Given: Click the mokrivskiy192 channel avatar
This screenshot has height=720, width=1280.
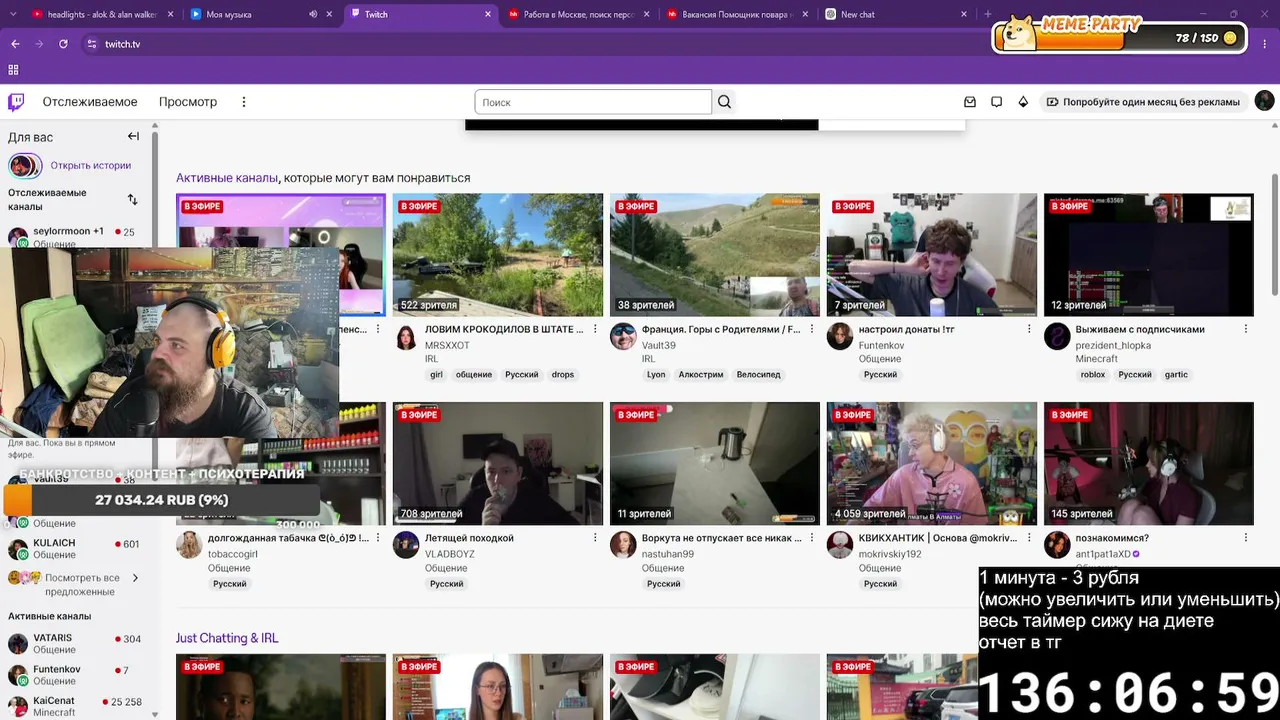Looking at the screenshot, I should pyautogui.click(x=840, y=545).
